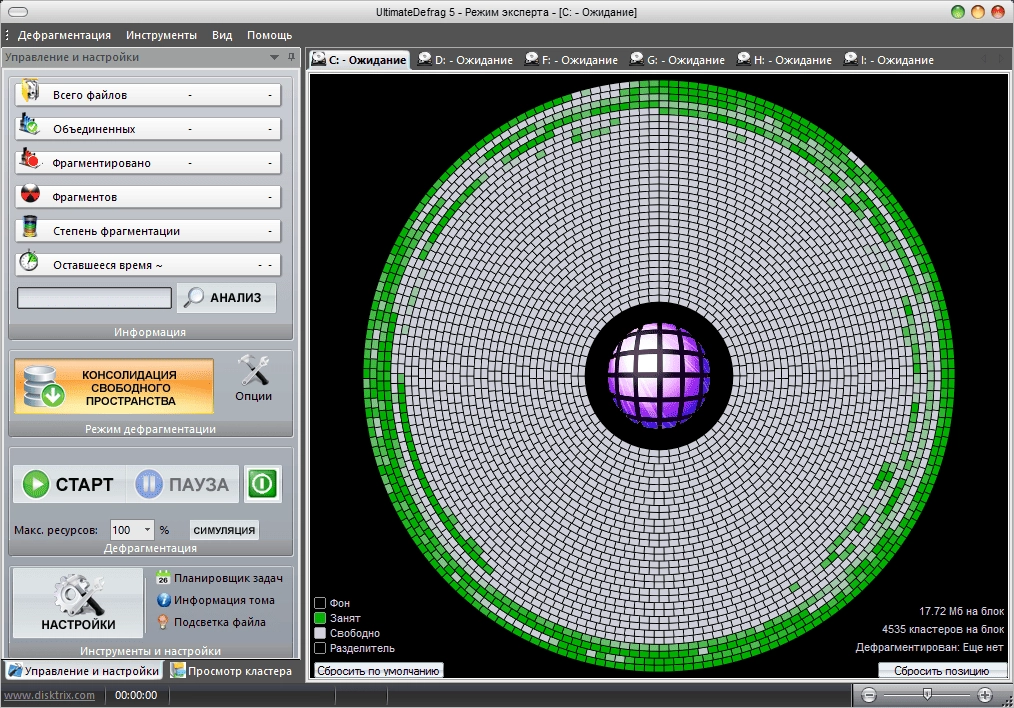
Task: Open the НАСТРОЙКИ button
Action: 78,603
